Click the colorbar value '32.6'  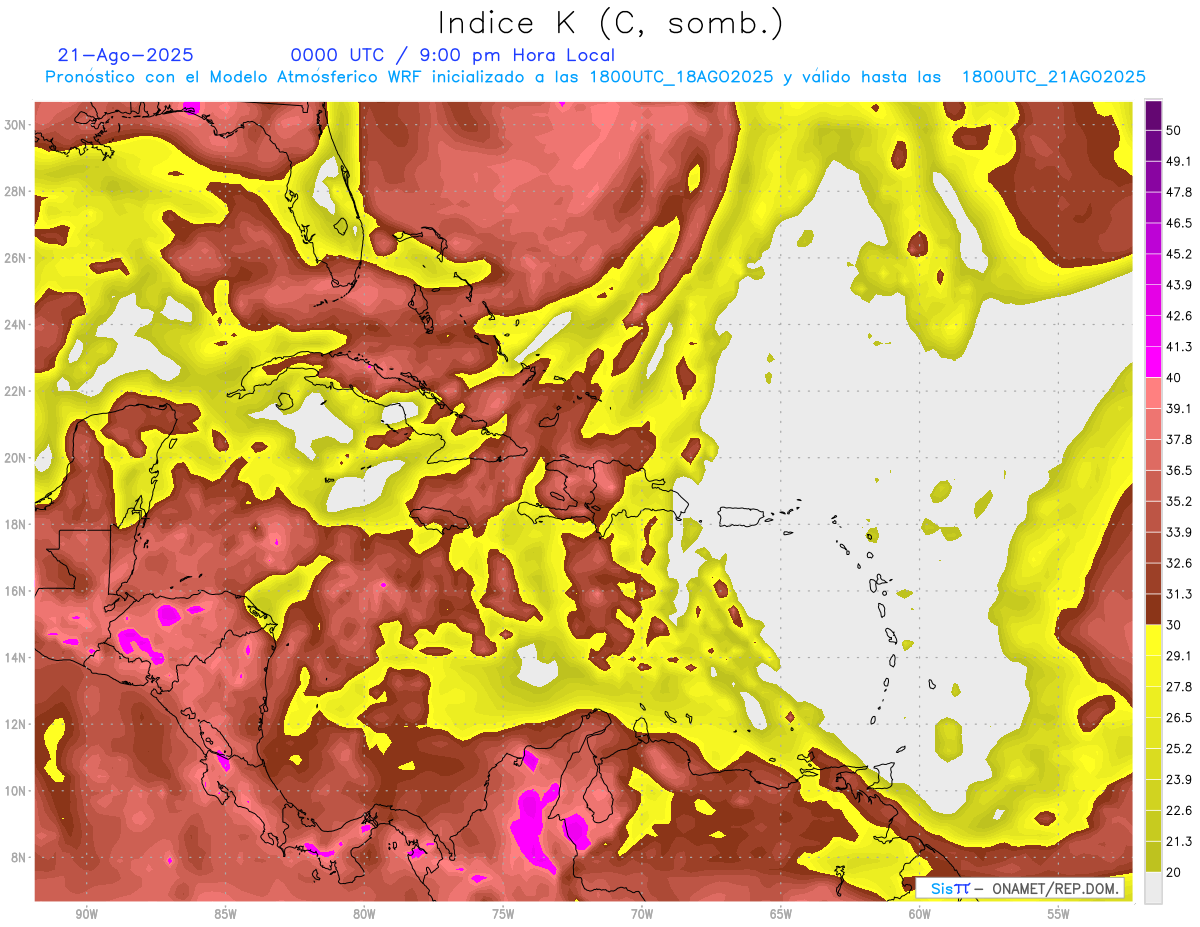1179,563
